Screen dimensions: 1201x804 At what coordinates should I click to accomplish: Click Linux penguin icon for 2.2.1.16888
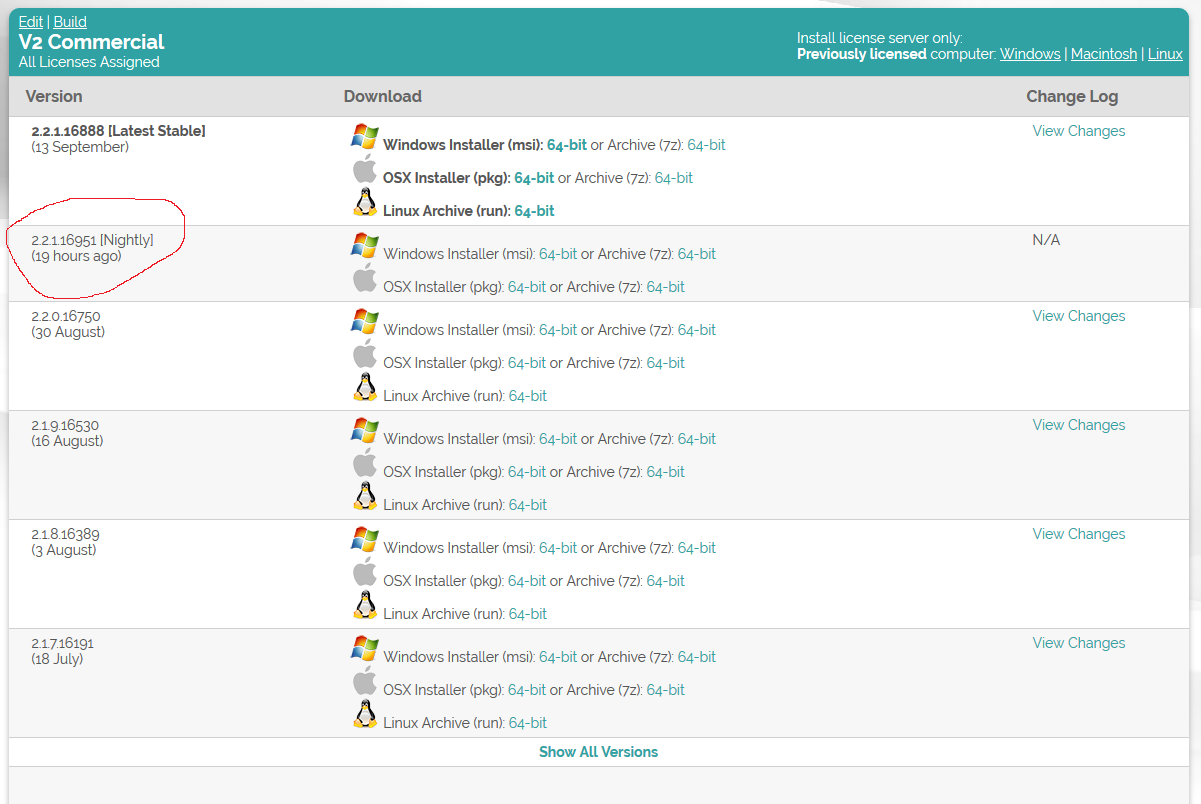click(x=365, y=203)
